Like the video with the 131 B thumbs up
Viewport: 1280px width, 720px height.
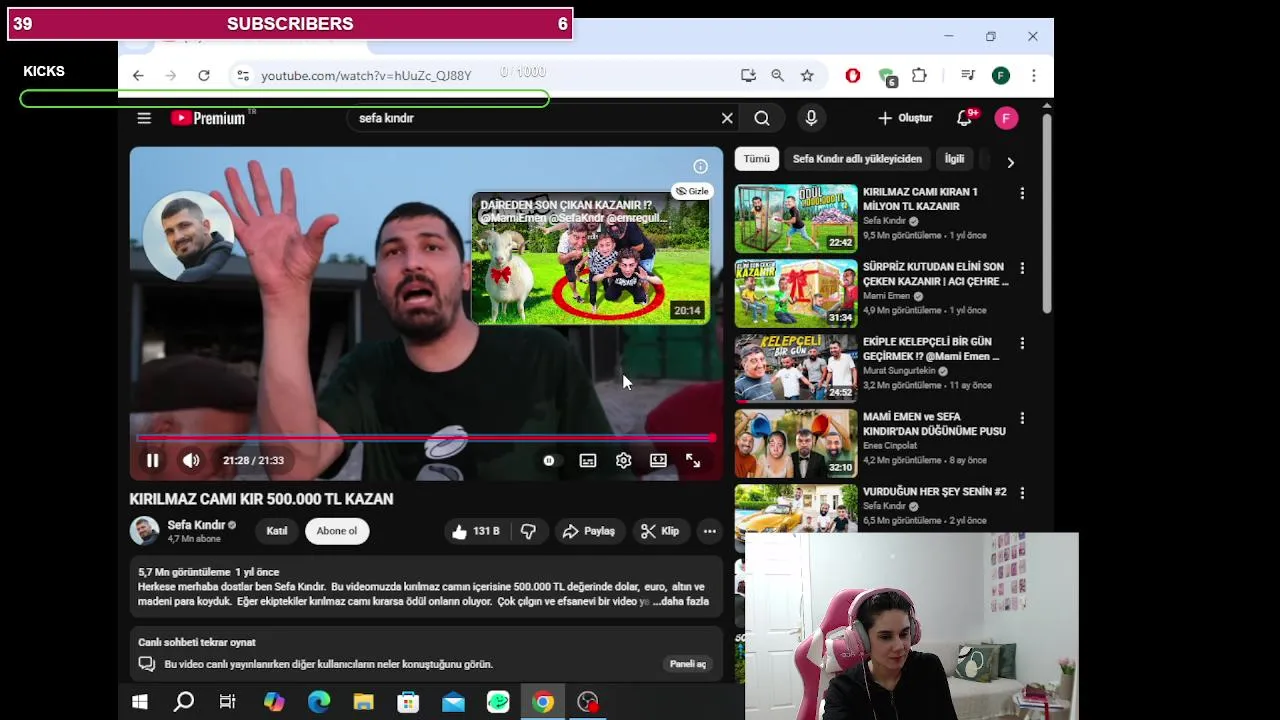coord(475,531)
